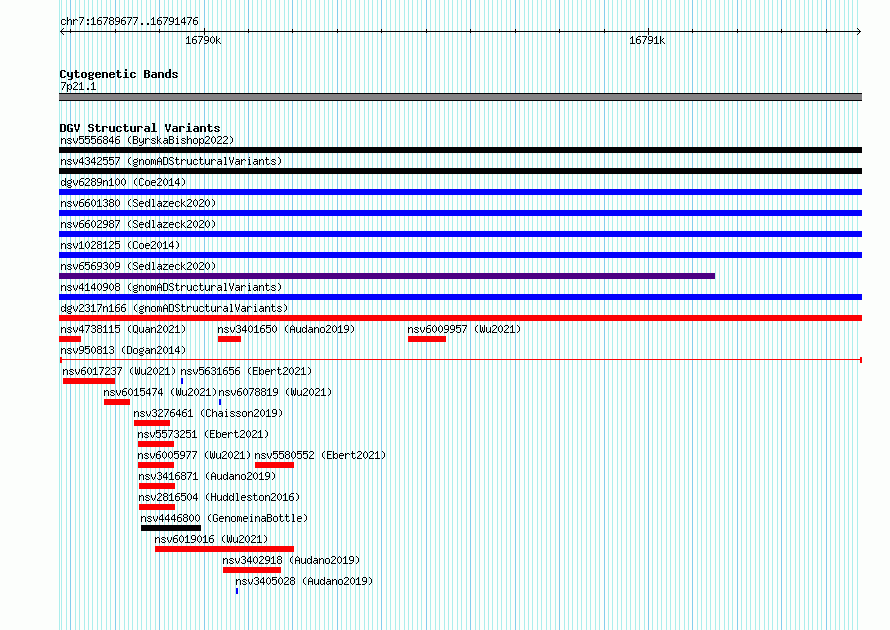Screen dimensions: 890x630
Task: Click red bar under nsv3276461
Action: tap(152, 423)
